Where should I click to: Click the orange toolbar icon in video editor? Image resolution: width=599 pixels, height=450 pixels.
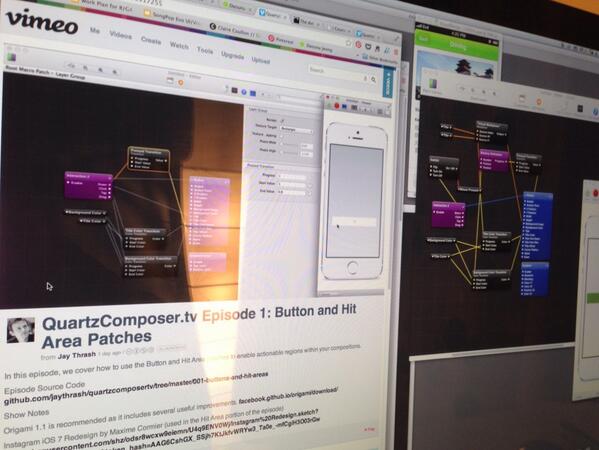[x=181, y=83]
